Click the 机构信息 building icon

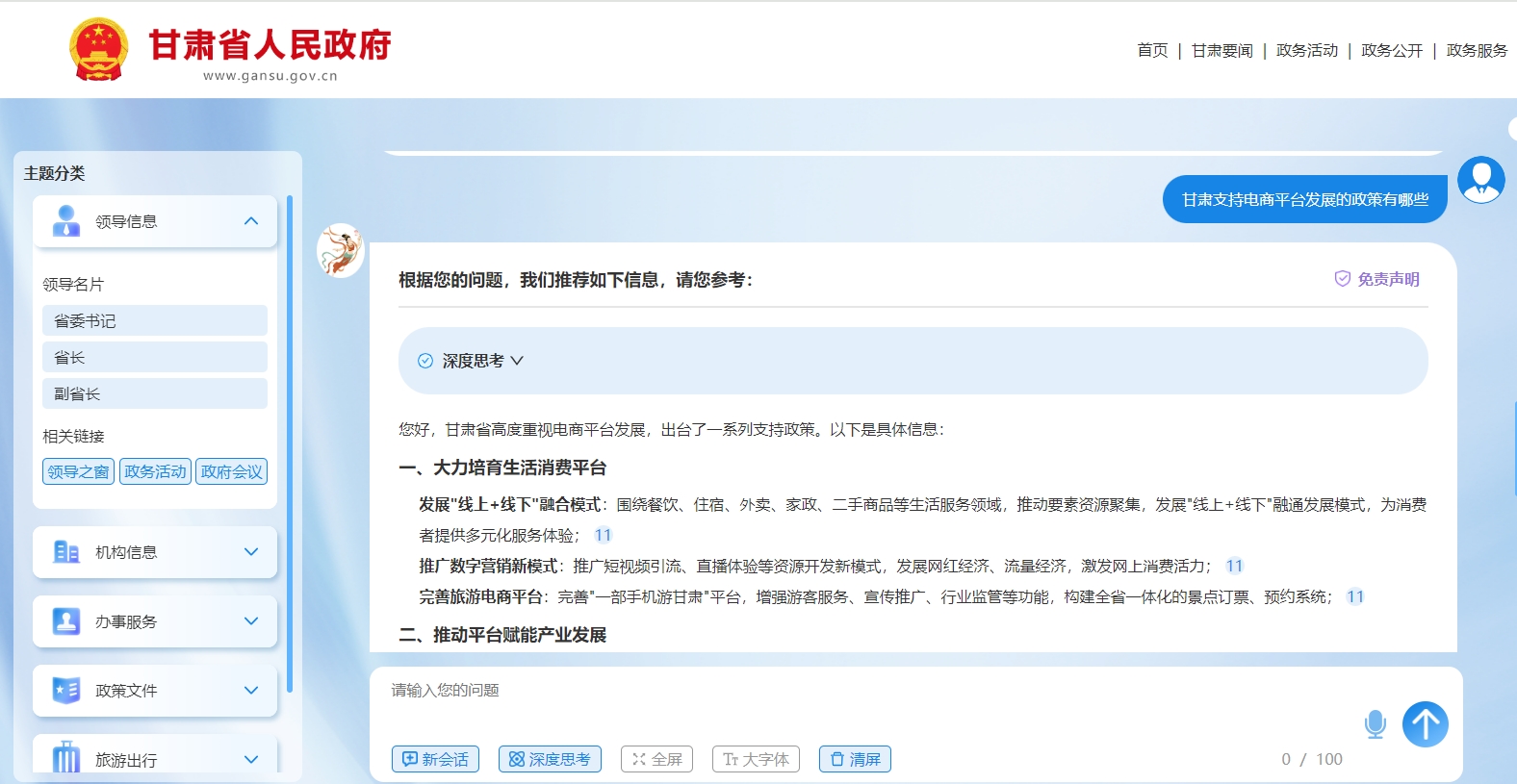click(65, 552)
